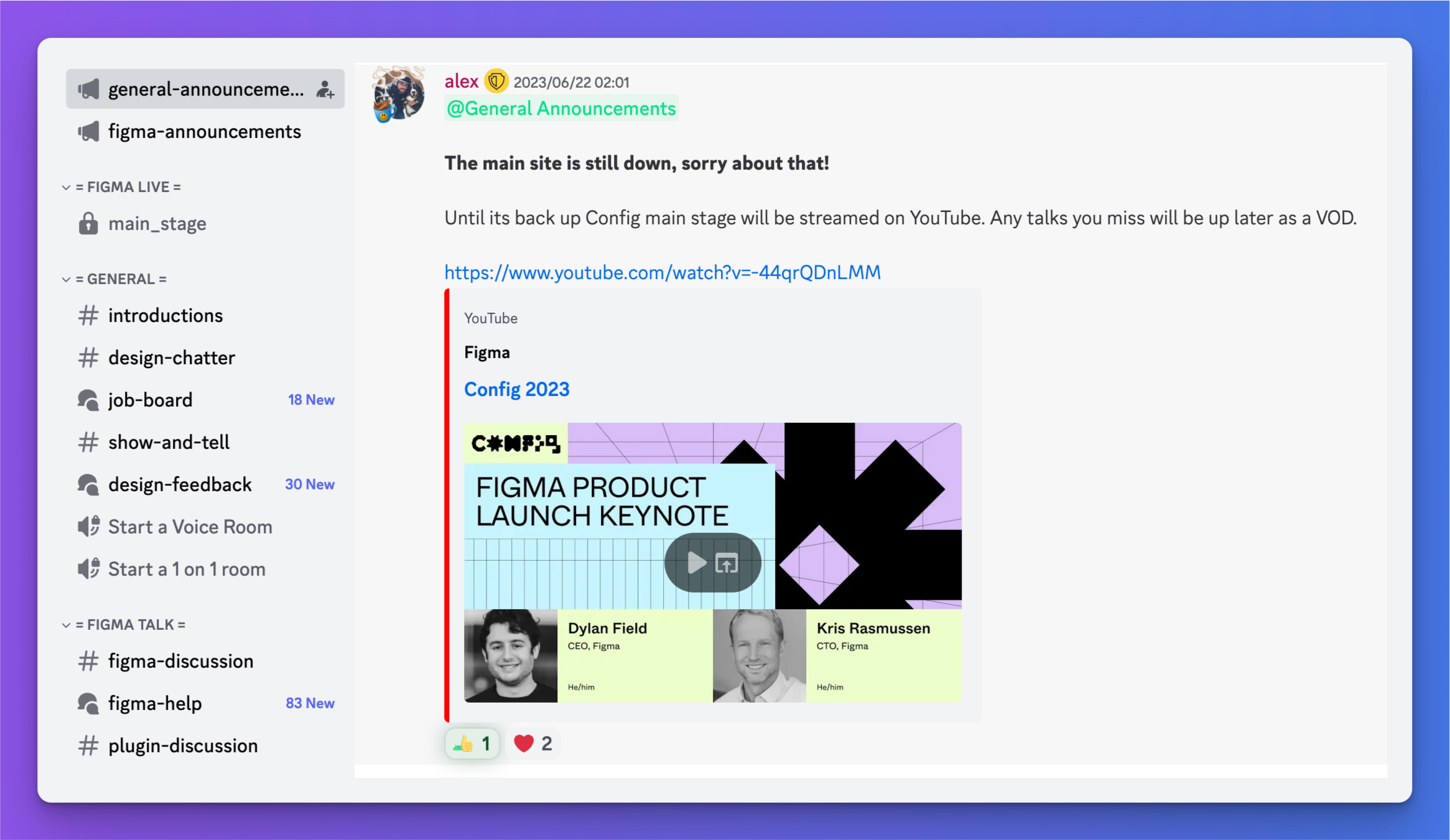Screen dimensions: 1450x840
Task: Click the play icon on the video thumbnail
Action: [697, 563]
